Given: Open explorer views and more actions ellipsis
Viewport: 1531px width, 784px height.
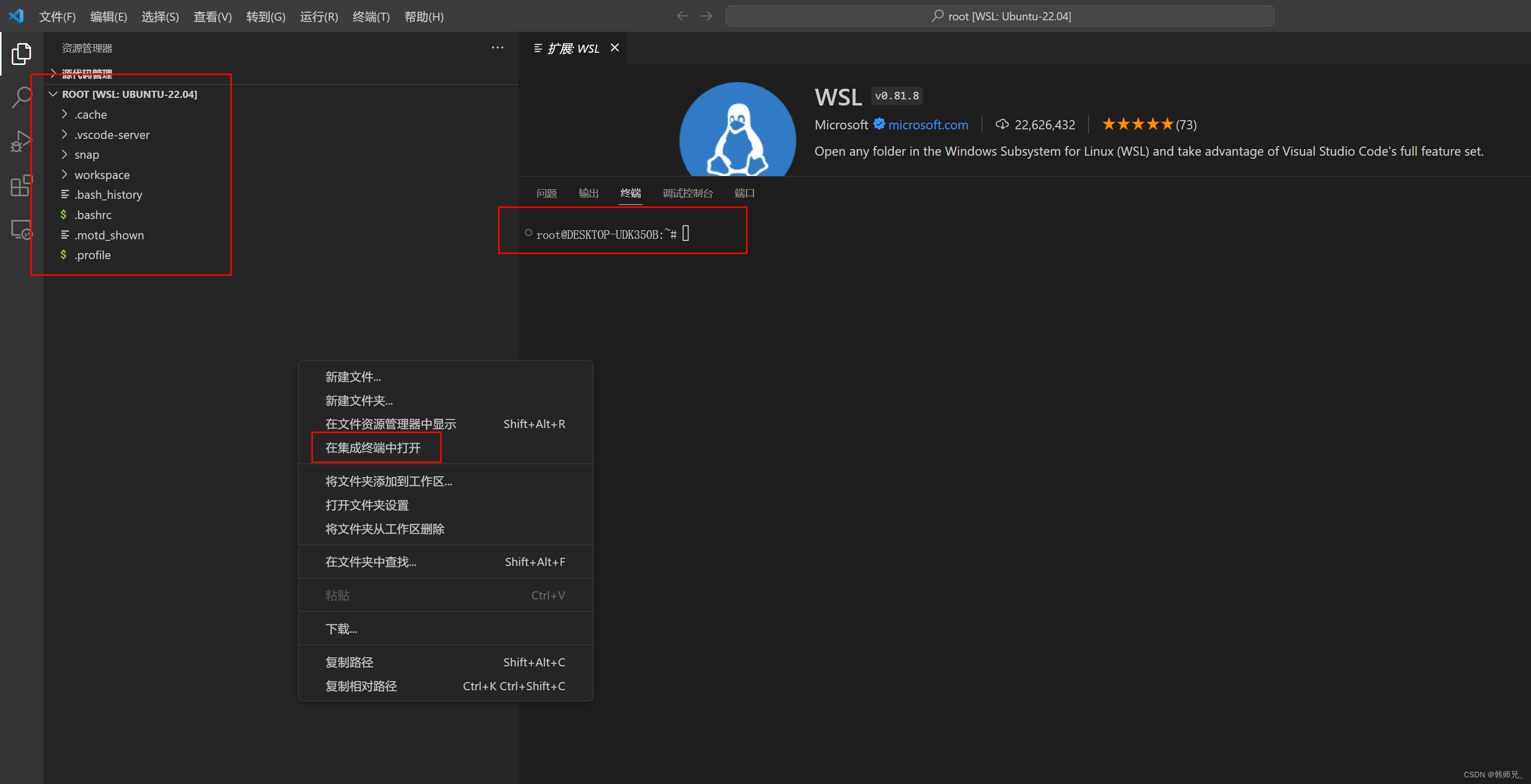Looking at the screenshot, I should 497,48.
